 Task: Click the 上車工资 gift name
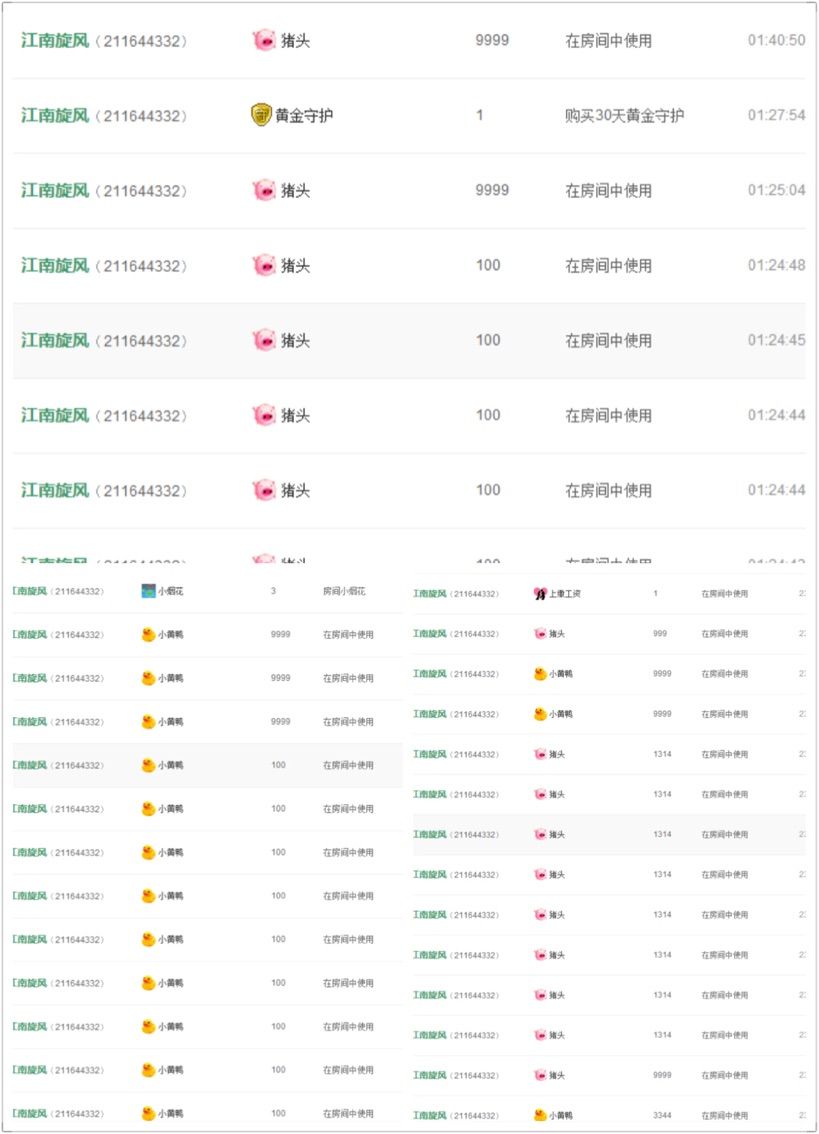(x=565, y=594)
